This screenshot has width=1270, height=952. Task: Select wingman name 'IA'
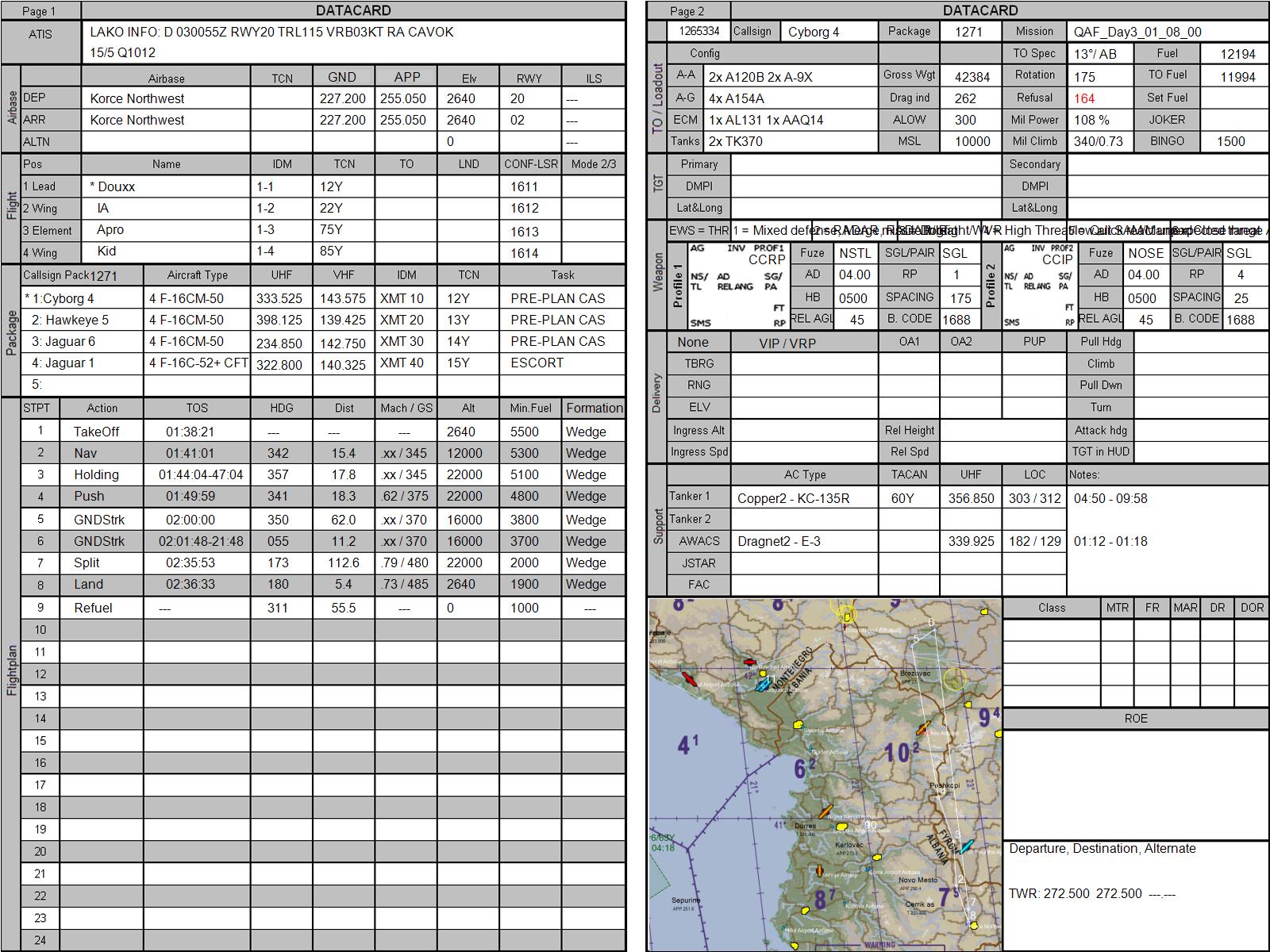(x=103, y=208)
